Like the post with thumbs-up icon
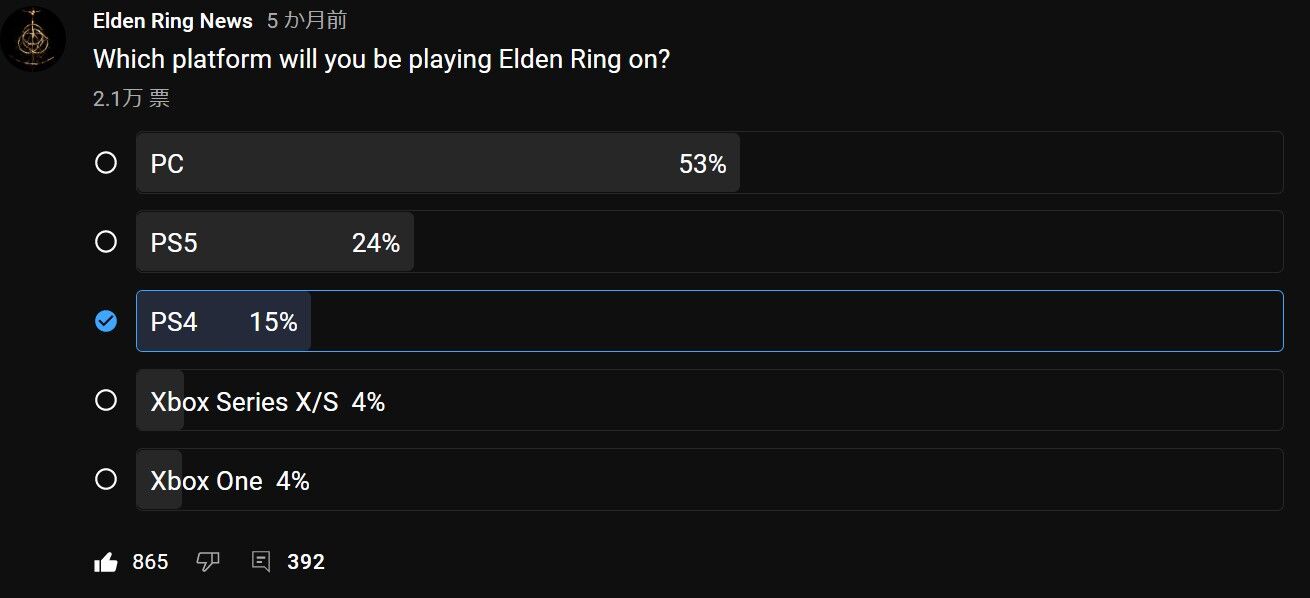This screenshot has height=598, width=1310. point(106,562)
